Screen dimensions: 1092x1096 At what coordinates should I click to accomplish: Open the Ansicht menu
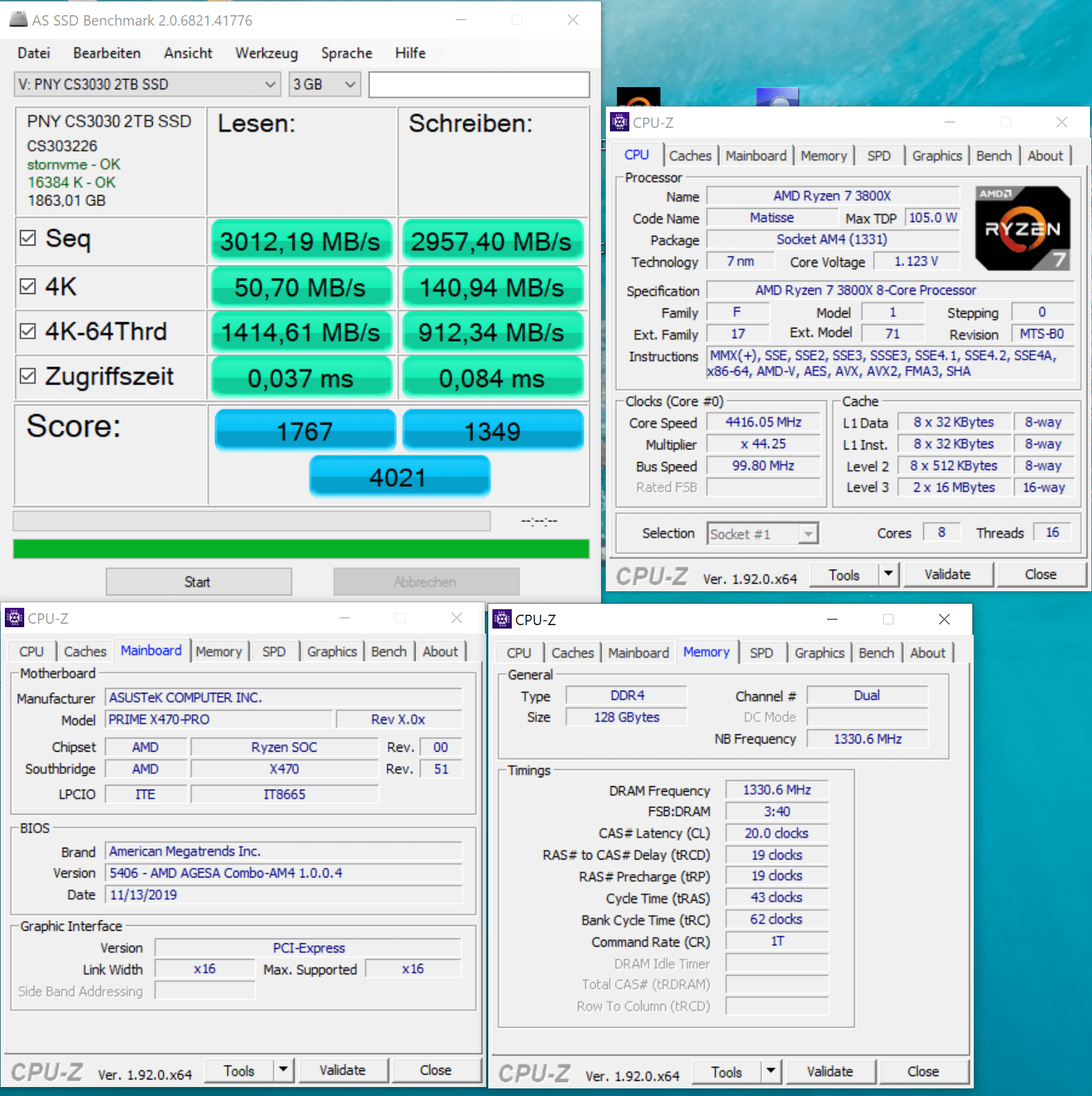[x=188, y=53]
